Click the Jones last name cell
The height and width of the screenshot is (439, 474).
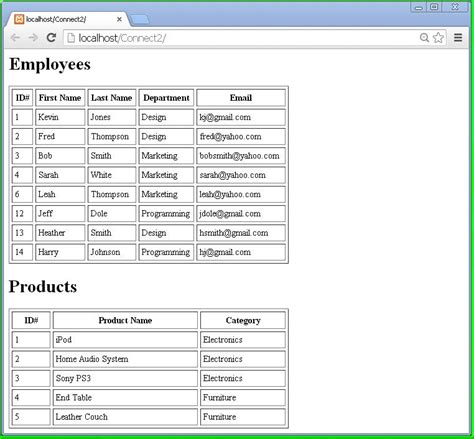coord(112,117)
